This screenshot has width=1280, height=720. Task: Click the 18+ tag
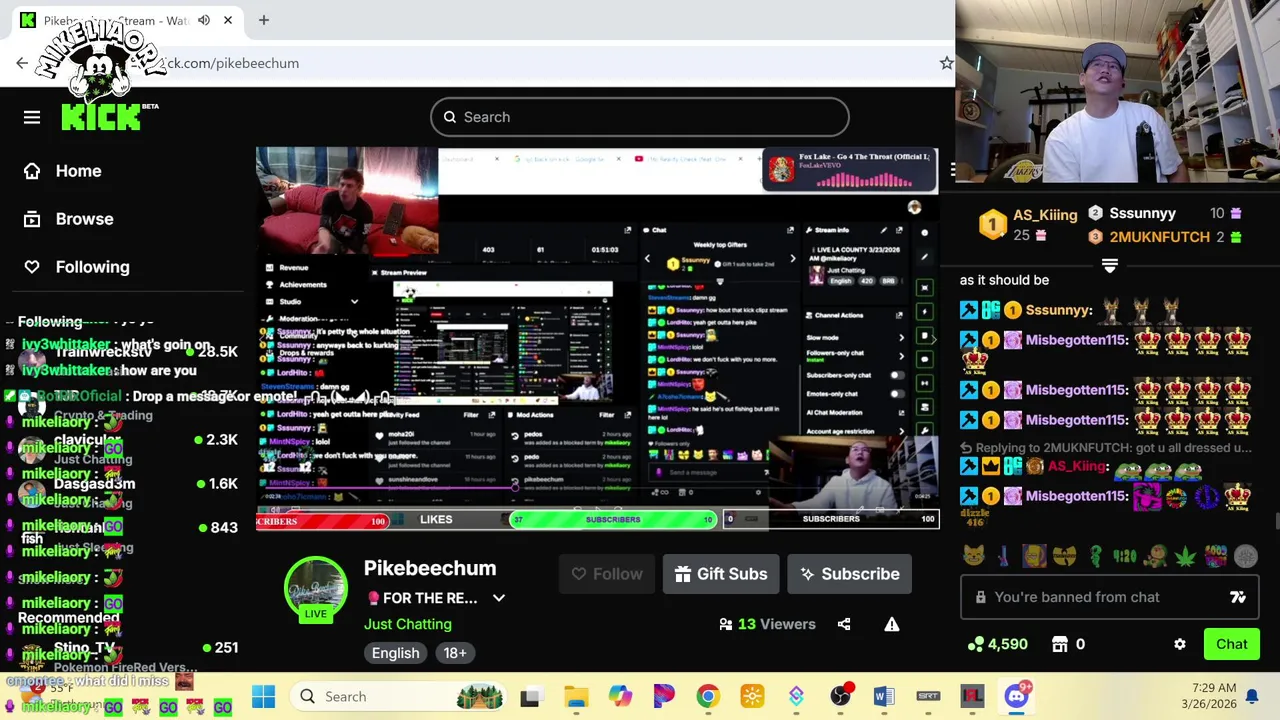click(x=455, y=653)
